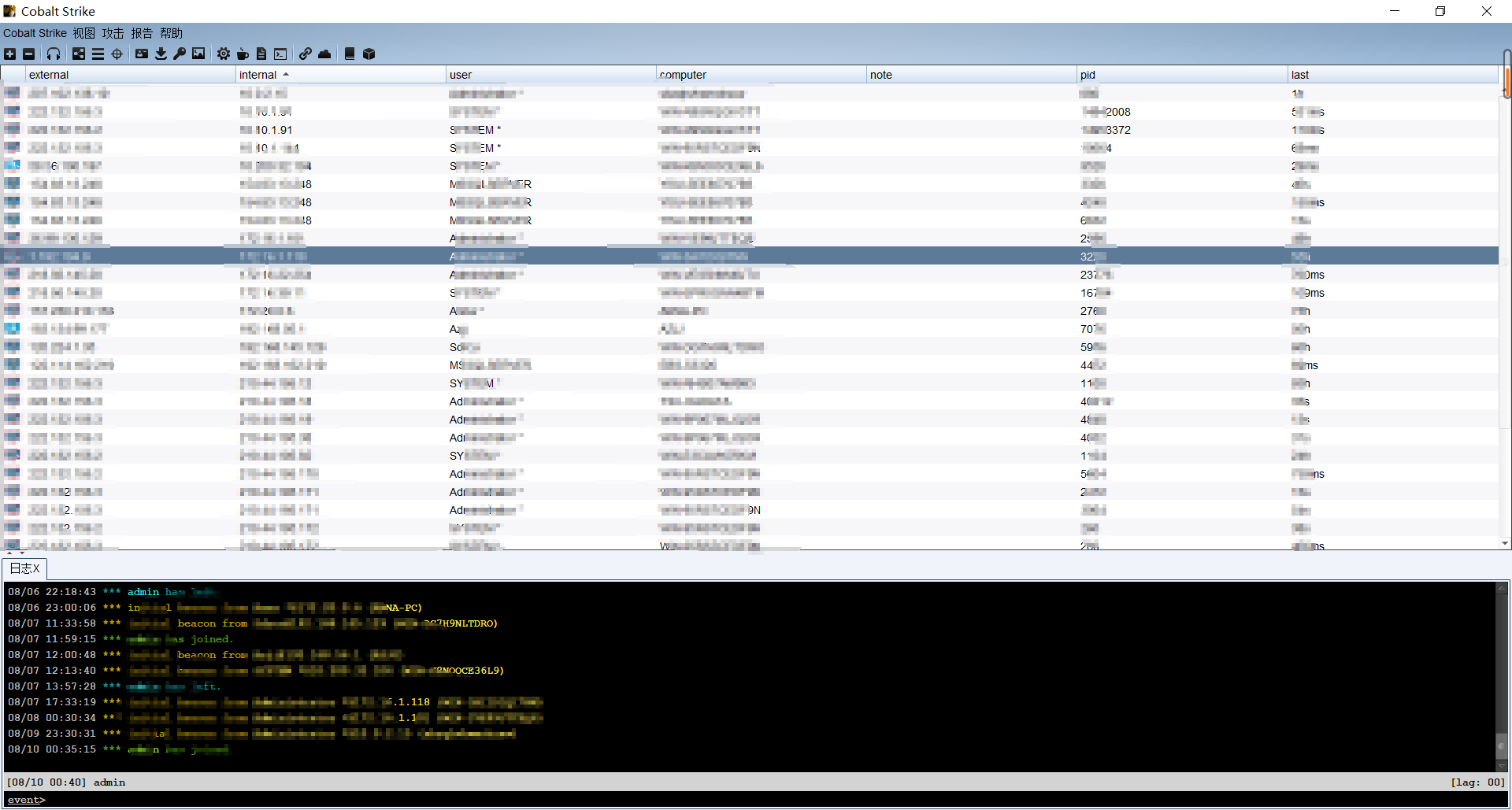
Task: Click the [lag: 00] status indicator
Action: point(1477,782)
